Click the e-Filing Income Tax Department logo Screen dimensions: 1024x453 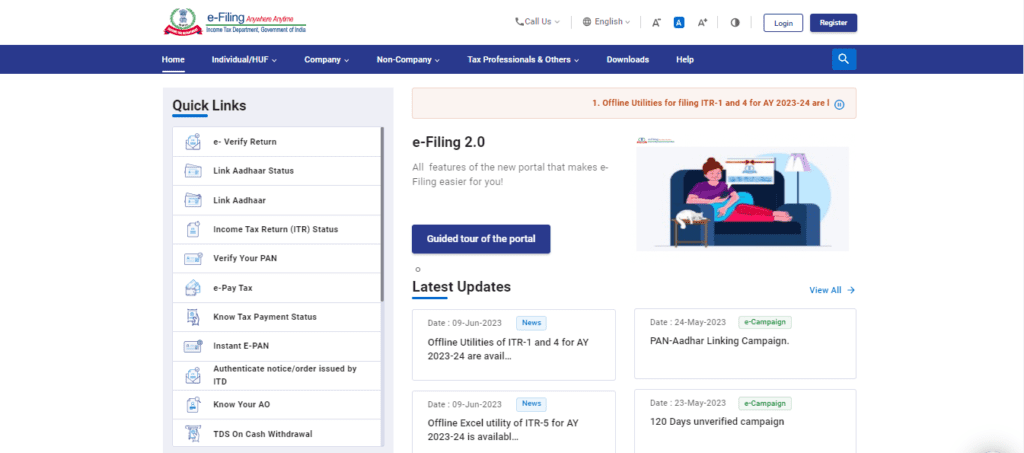(x=234, y=22)
